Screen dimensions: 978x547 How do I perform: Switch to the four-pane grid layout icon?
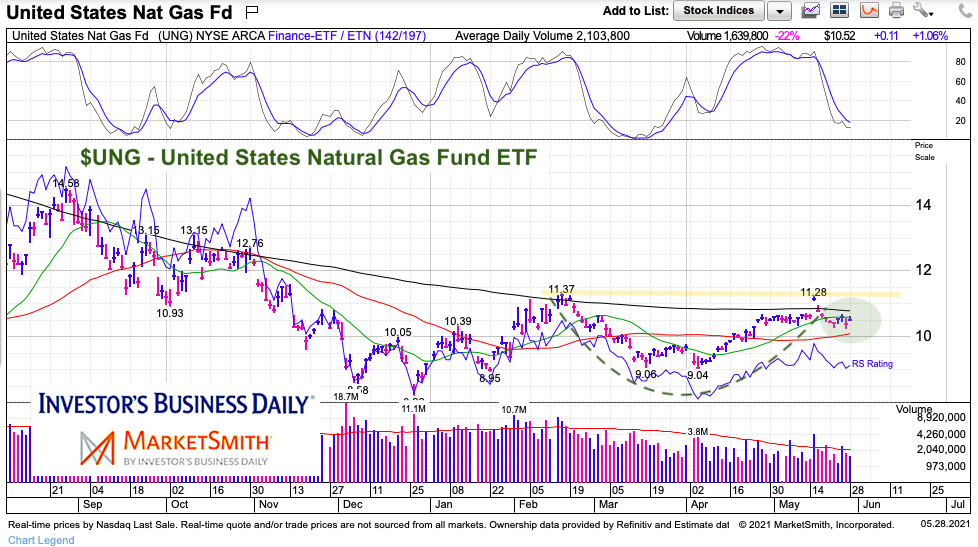[x=840, y=10]
